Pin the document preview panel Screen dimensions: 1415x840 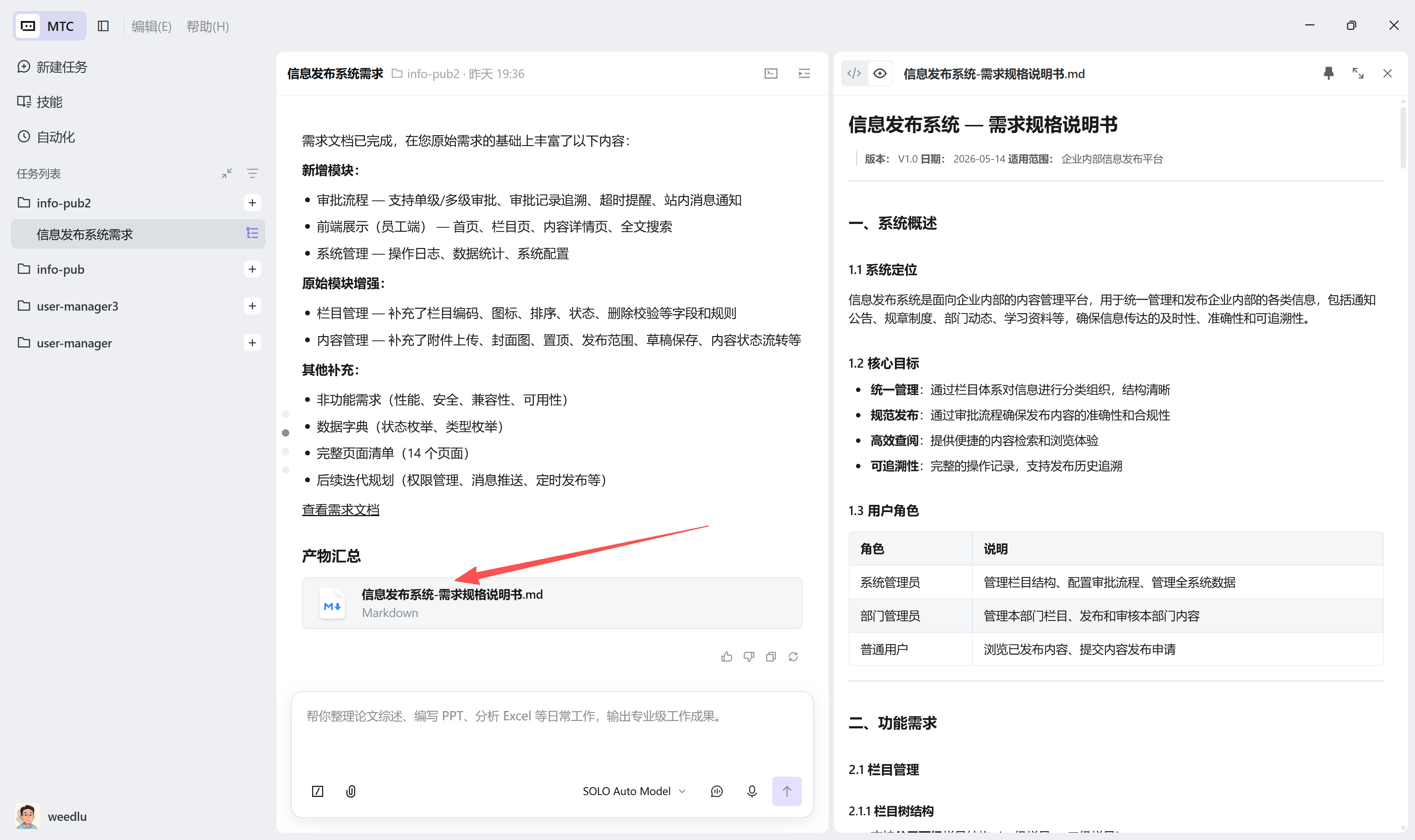tap(1328, 74)
